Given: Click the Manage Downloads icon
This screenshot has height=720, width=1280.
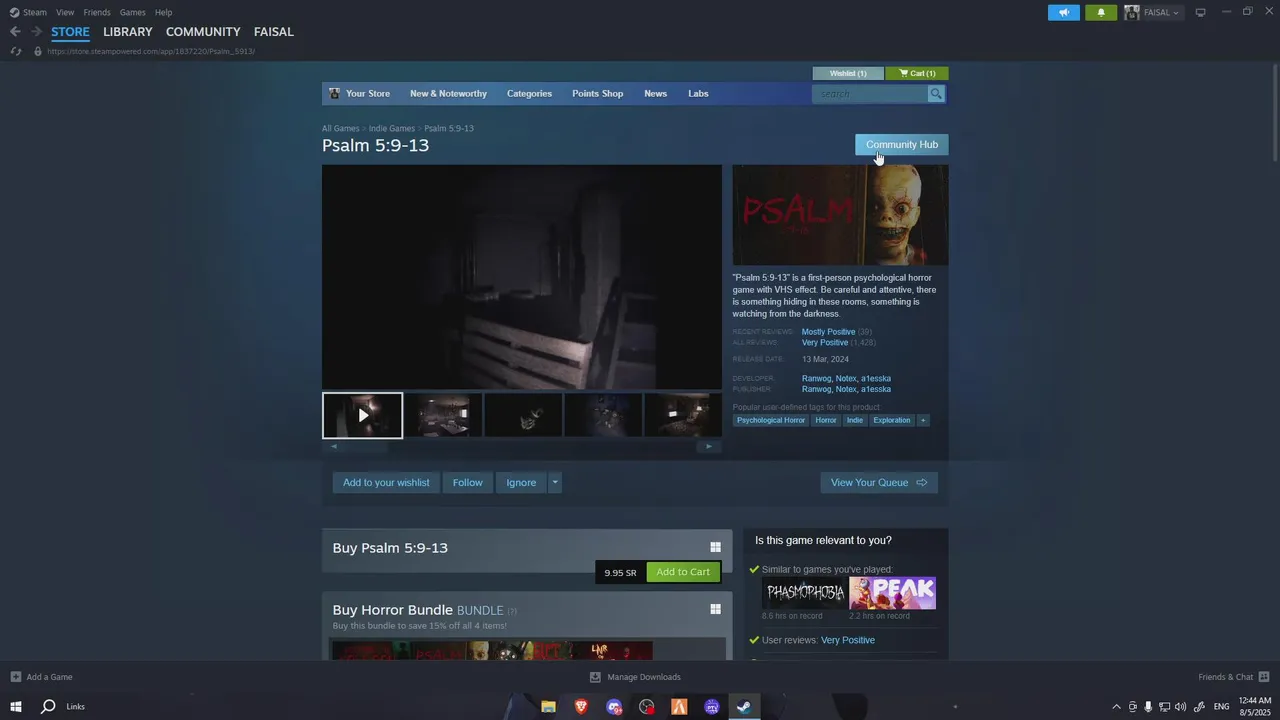Looking at the screenshot, I should point(595,677).
